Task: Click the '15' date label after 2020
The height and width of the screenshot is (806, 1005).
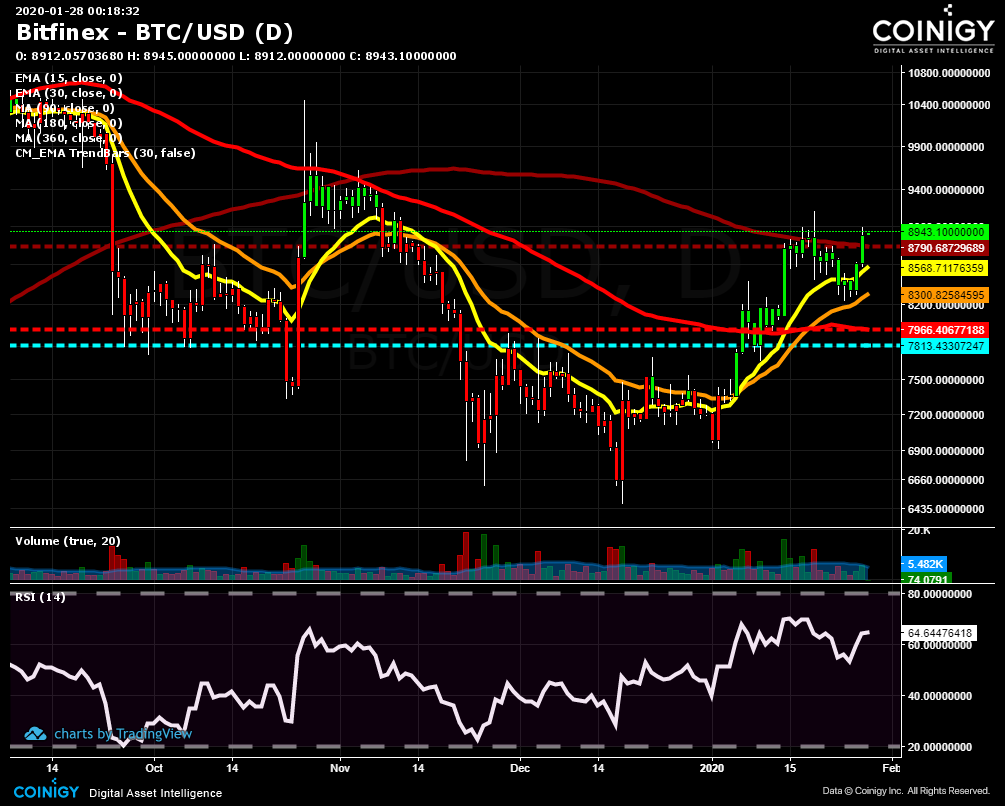Action: (x=790, y=768)
